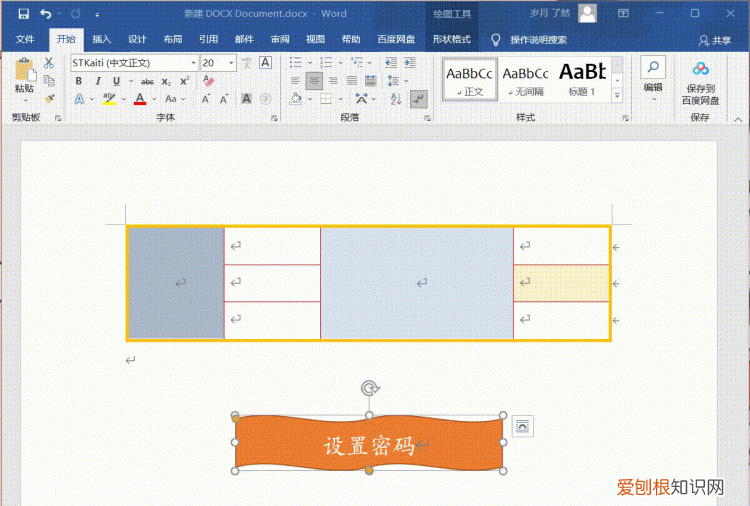Click the distributed alignment icon
The height and width of the screenshot is (506, 750).
(371, 80)
